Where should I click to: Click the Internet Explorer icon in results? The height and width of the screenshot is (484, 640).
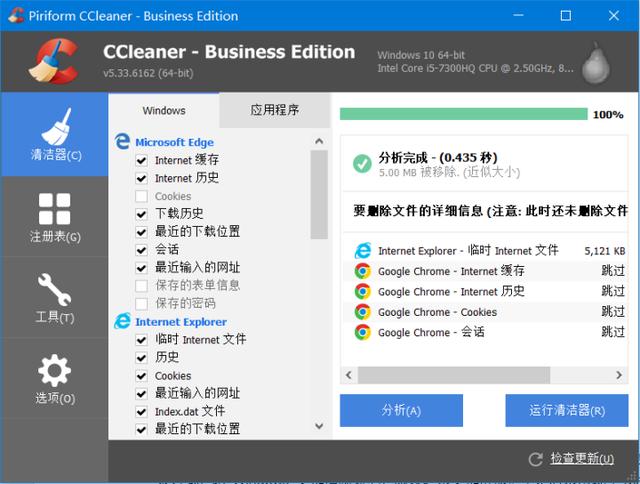coord(362,250)
